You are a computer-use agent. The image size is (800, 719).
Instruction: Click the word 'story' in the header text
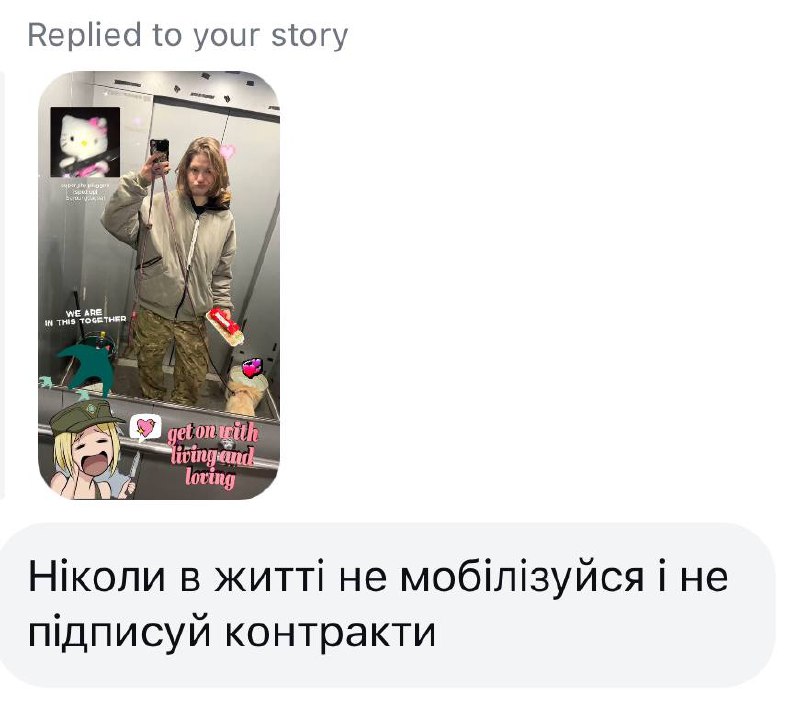click(309, 36)
